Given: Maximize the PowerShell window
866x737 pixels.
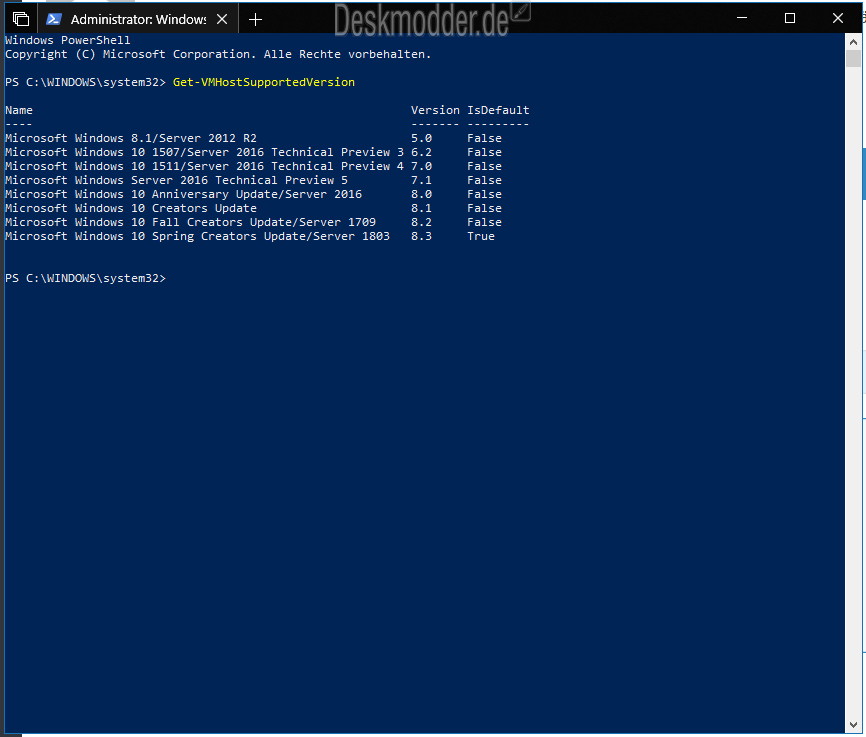Looking at the screenshot, I should 790,18.
